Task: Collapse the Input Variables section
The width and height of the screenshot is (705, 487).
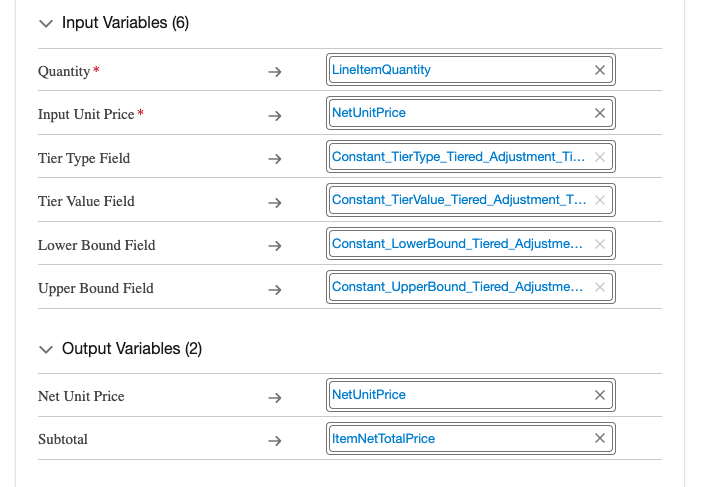Action: (45, 23)
